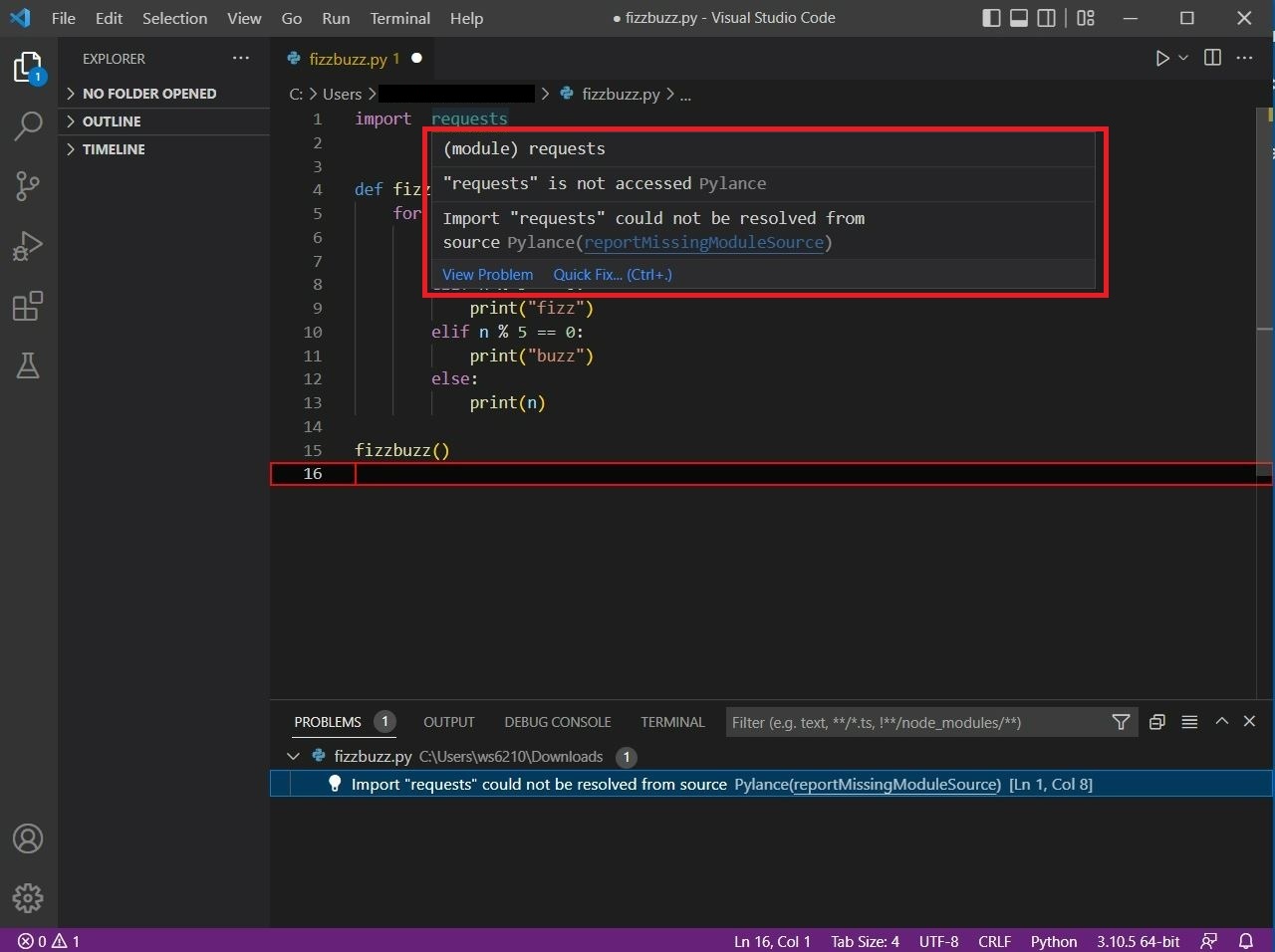1275x952 pixels.
Task: Customize layout icon in title bar
Action: pyautogui.click(x=1086, y=18)
